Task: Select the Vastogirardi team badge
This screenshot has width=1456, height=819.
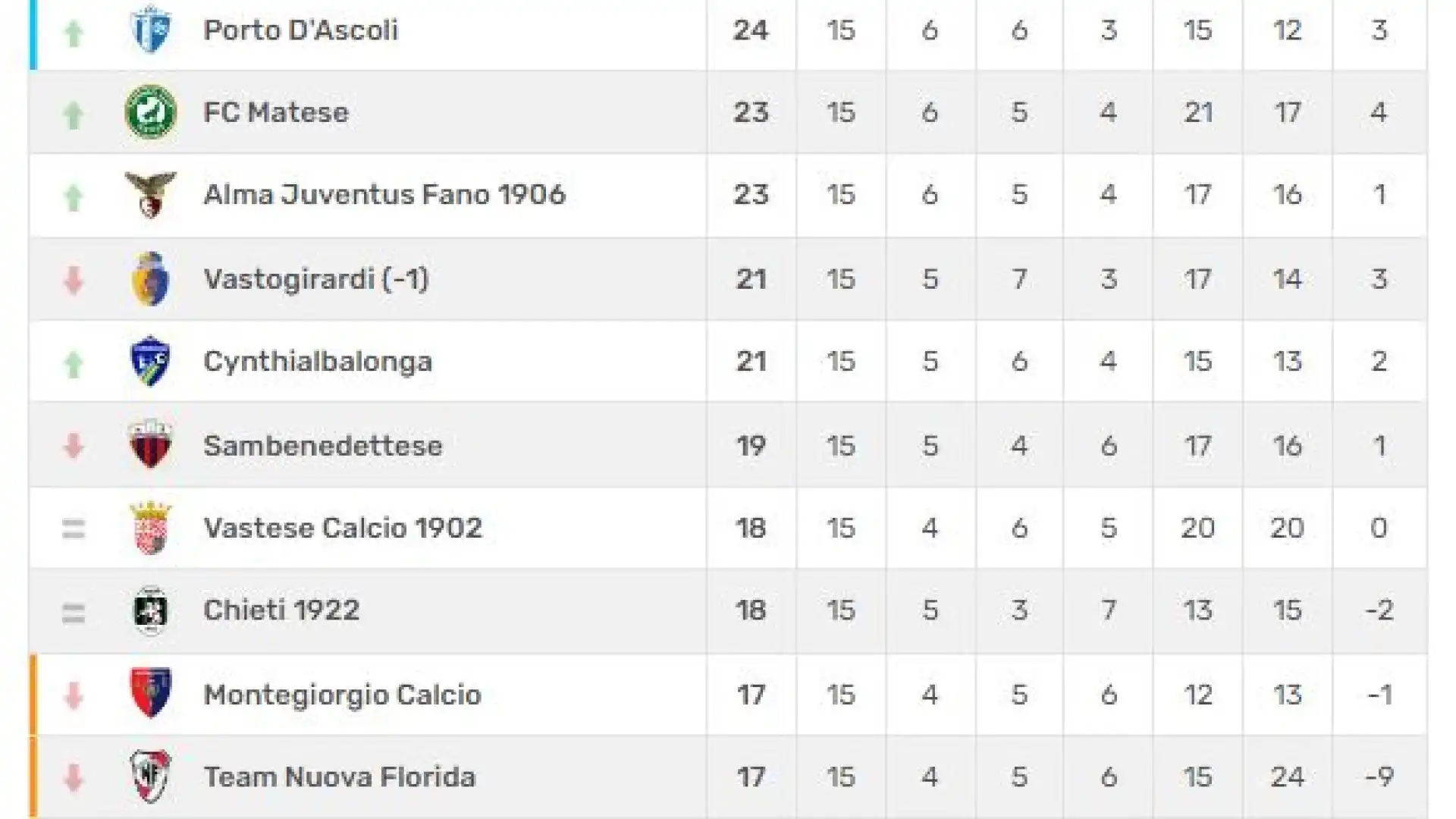Action: [x=150, y=278]
